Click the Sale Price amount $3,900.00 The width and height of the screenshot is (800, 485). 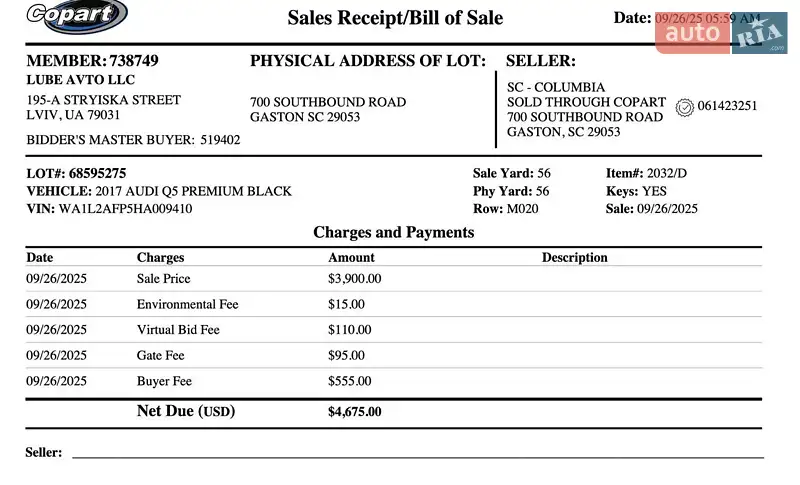coord(354,278)
